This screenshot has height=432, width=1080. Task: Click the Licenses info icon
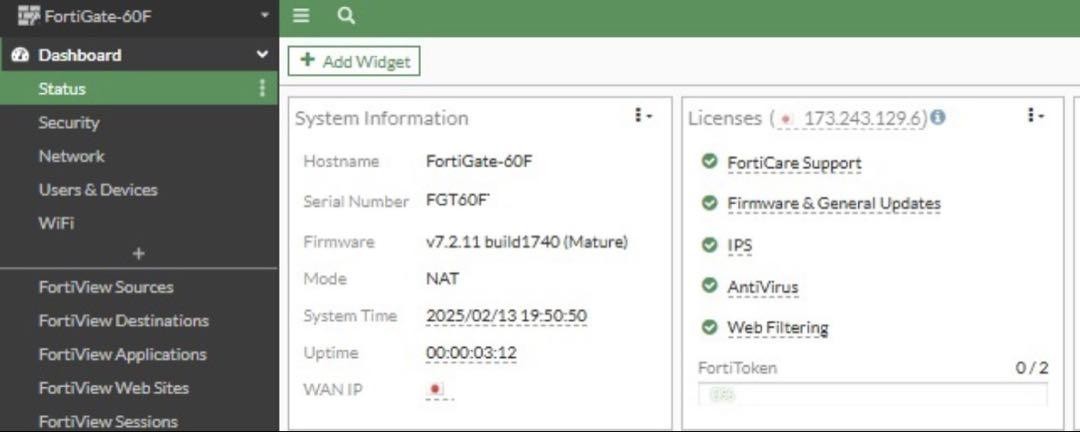(937, 118)
